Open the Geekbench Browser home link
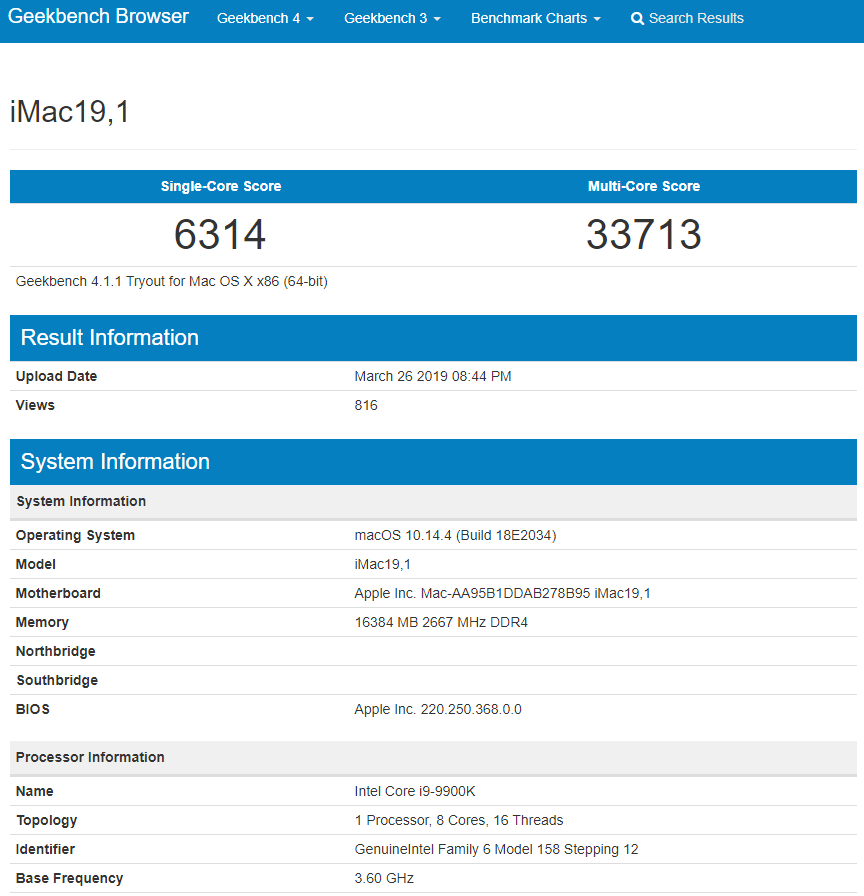864x896 pixels. click(x=98, y=17)
